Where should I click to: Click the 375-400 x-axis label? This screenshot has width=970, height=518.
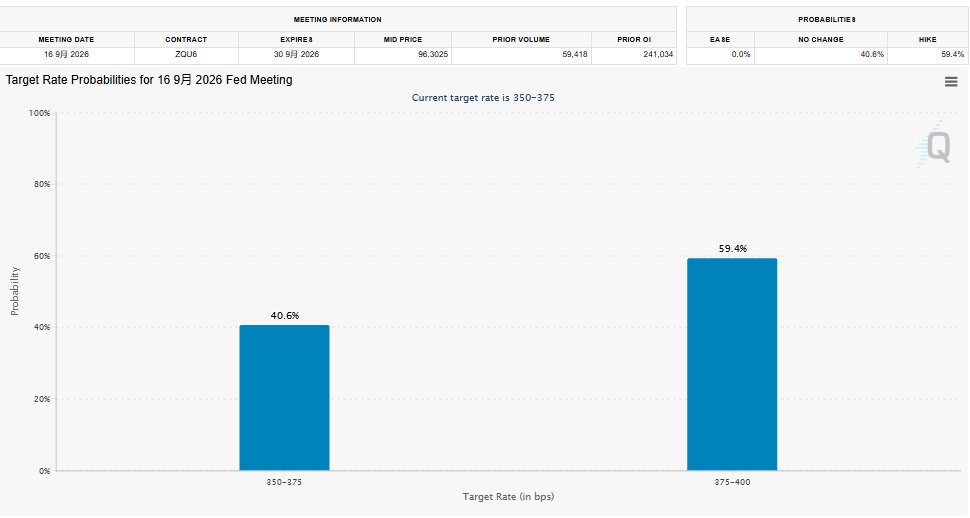(732, 482)
